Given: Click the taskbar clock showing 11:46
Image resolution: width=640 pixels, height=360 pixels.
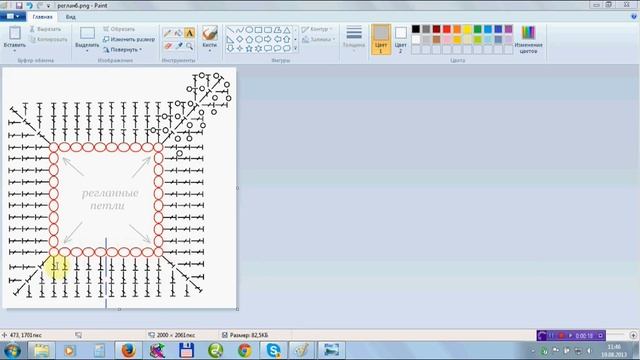Looking at the screenshot, I should point(614,350).
